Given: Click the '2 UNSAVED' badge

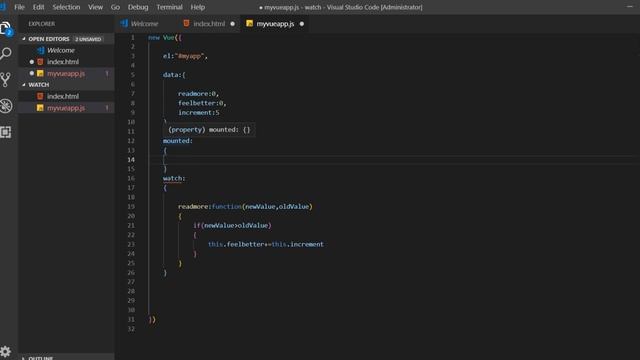Looking at the screenshot, I should [x=88, y=39].
